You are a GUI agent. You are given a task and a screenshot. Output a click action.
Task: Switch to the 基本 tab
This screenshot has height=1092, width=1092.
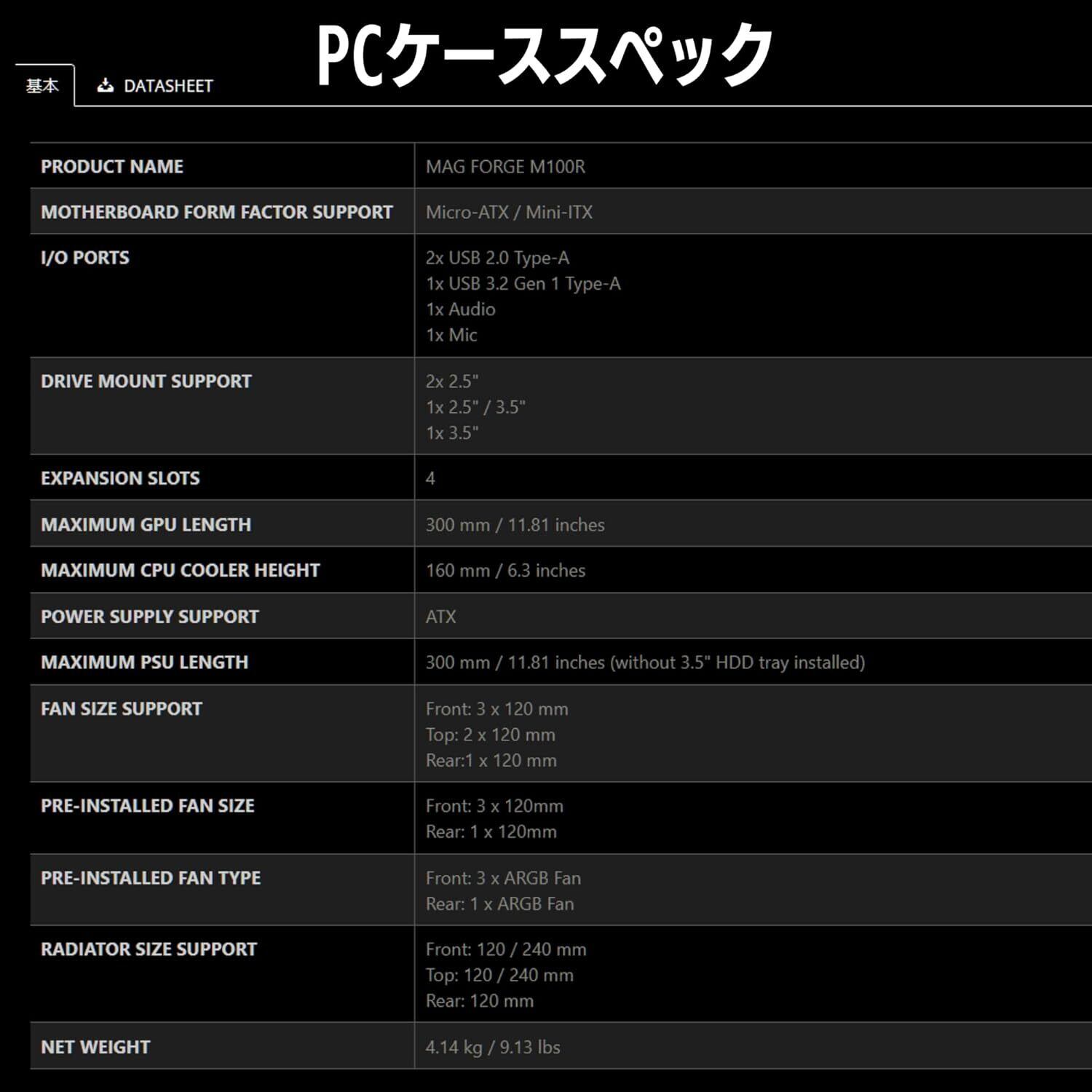point(42,85)
